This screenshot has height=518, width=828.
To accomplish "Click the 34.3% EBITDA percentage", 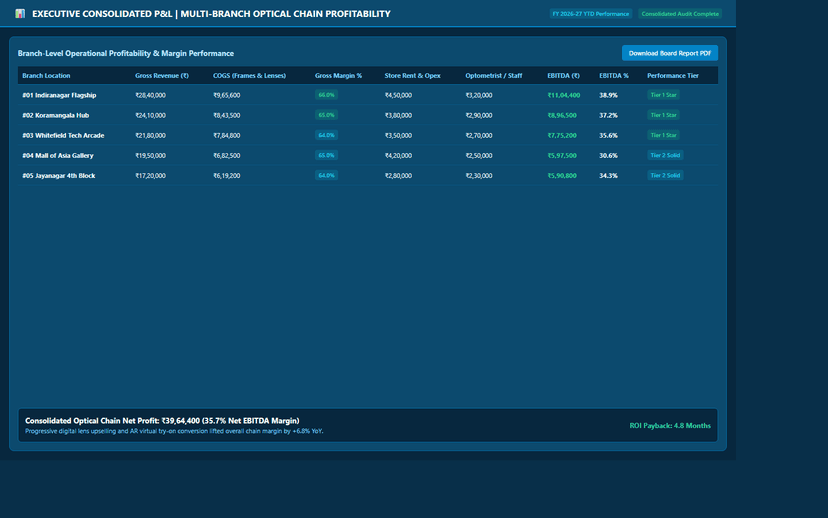I will [608, 175].
